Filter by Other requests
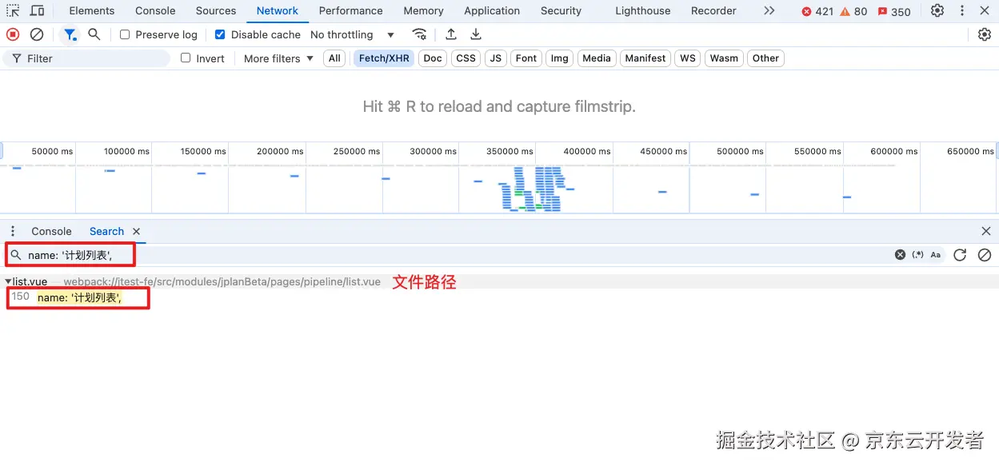The width and height of the screenshot is (999, 466). click(x=766, y=59)
